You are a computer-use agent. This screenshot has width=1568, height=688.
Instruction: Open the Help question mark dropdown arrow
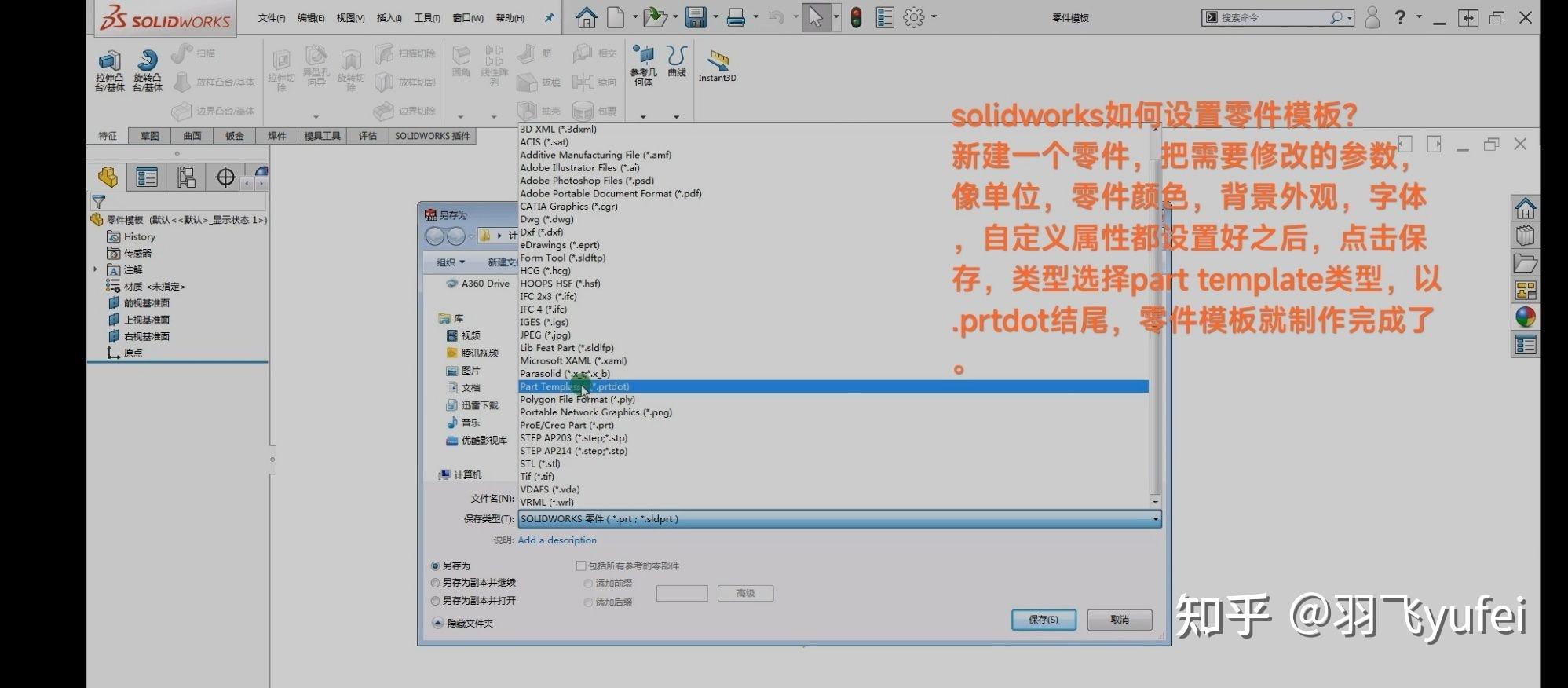(1419, 17)
